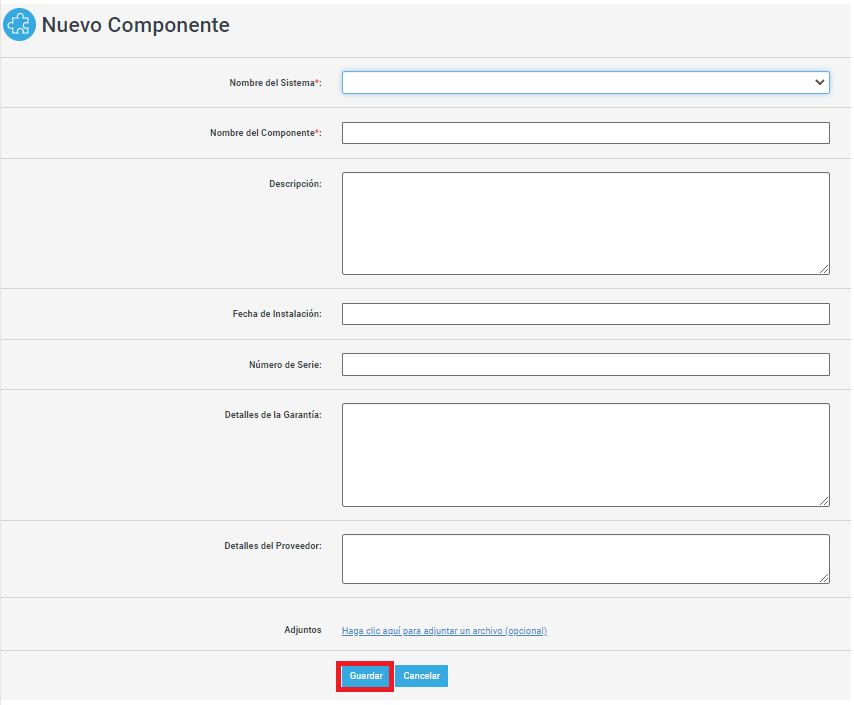The height and width of the screenshot is (705, 854).
Task: Click inside the Descripción text area
Action: [585, 223]
